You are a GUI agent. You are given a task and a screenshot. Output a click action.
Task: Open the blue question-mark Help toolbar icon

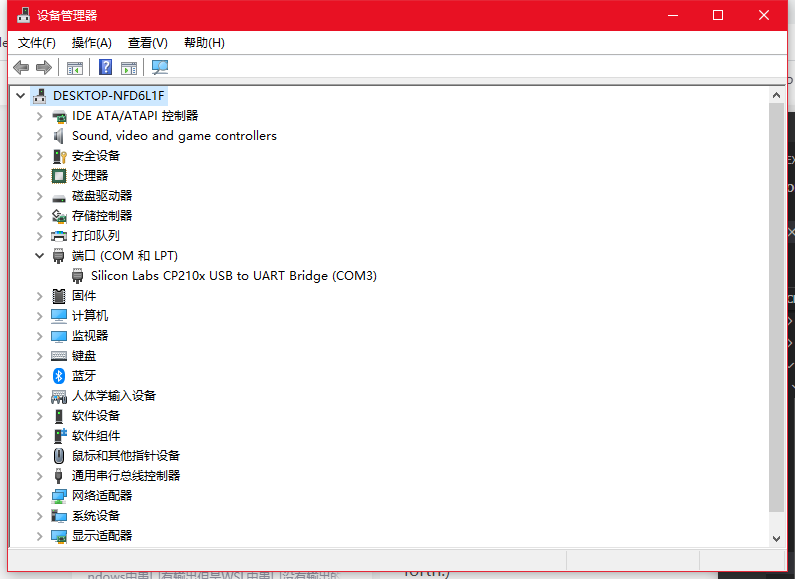pos(105,67)
